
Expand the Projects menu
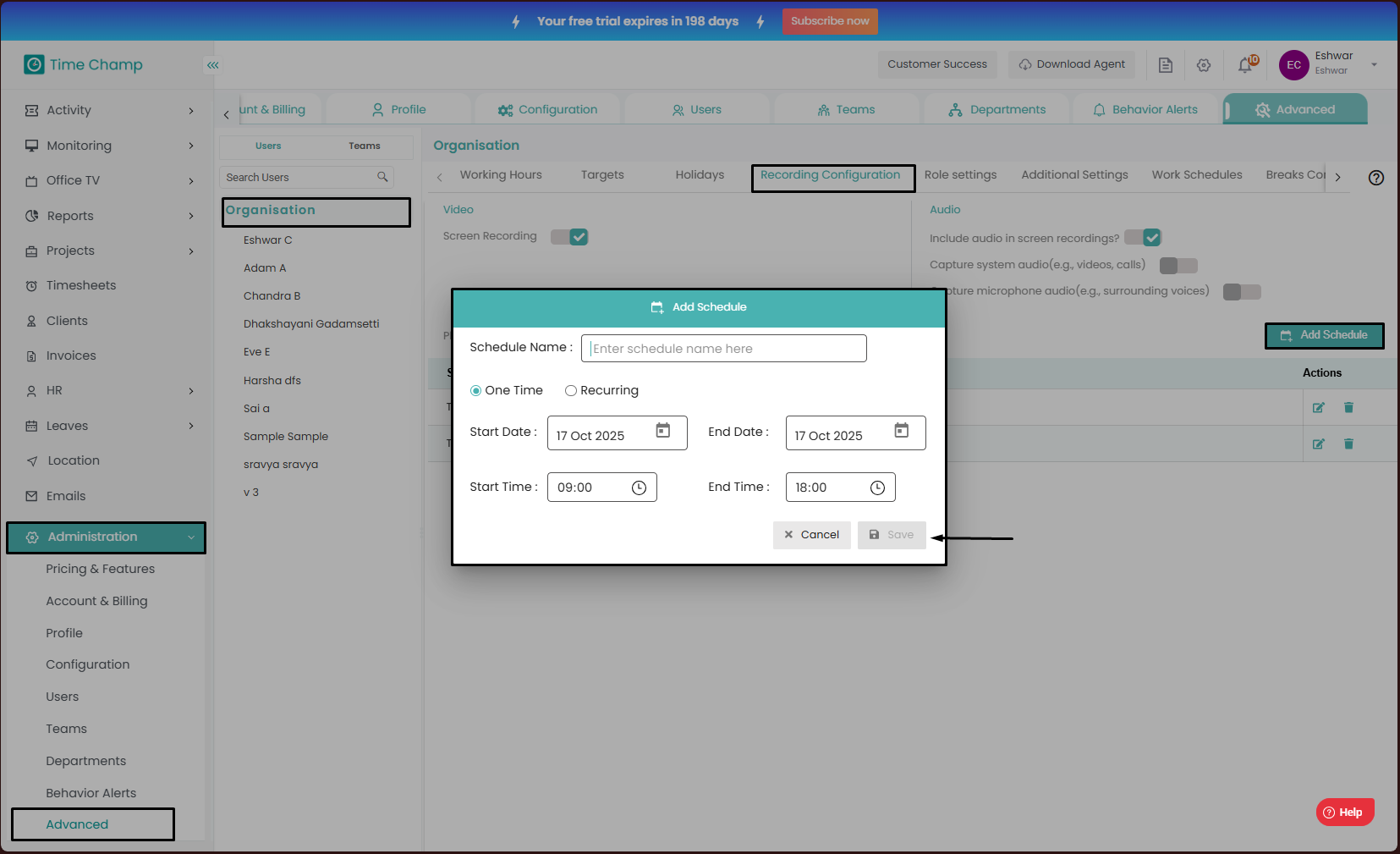(191, 251)
